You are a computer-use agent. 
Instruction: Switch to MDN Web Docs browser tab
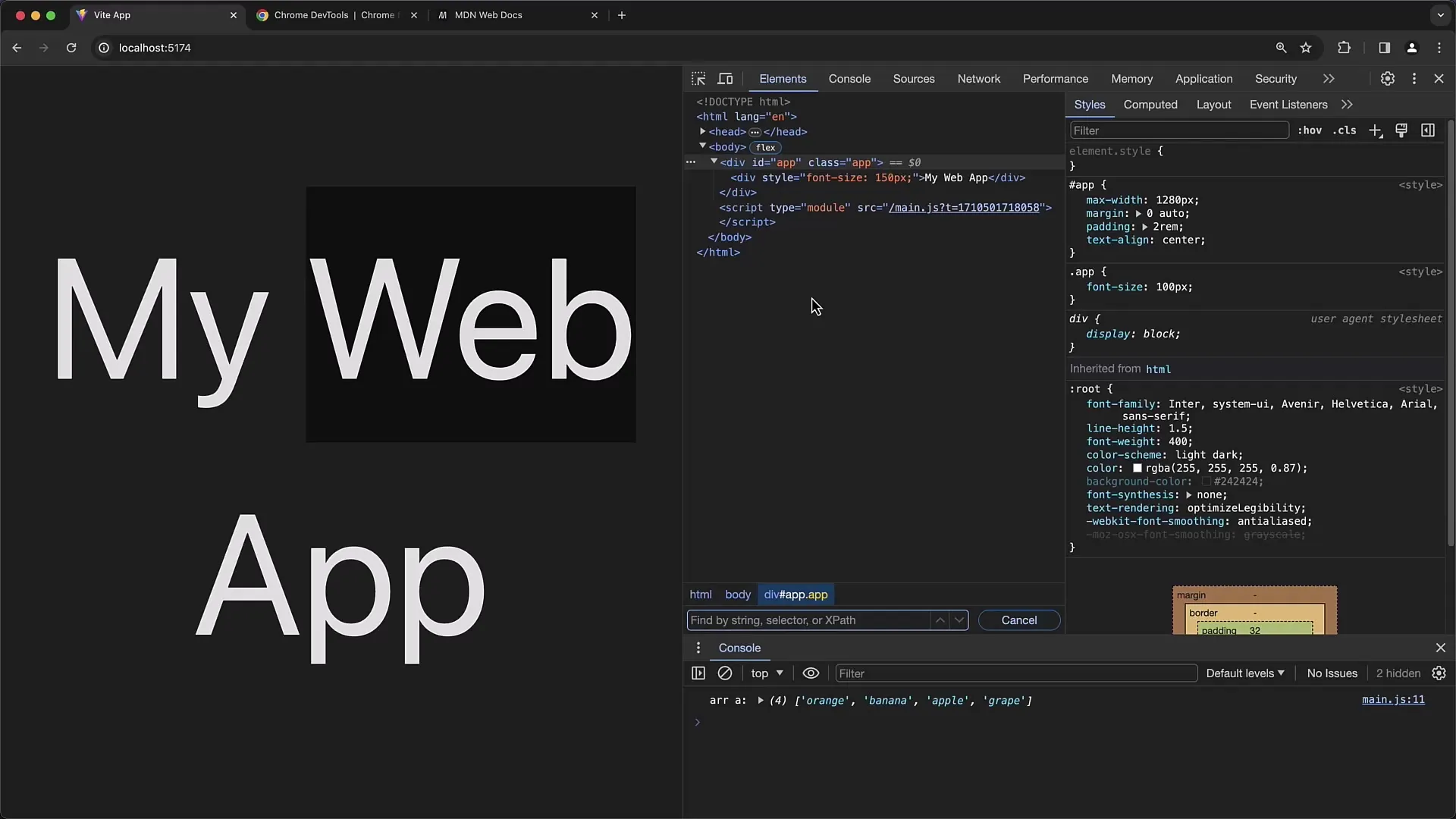tap(519, 15)
